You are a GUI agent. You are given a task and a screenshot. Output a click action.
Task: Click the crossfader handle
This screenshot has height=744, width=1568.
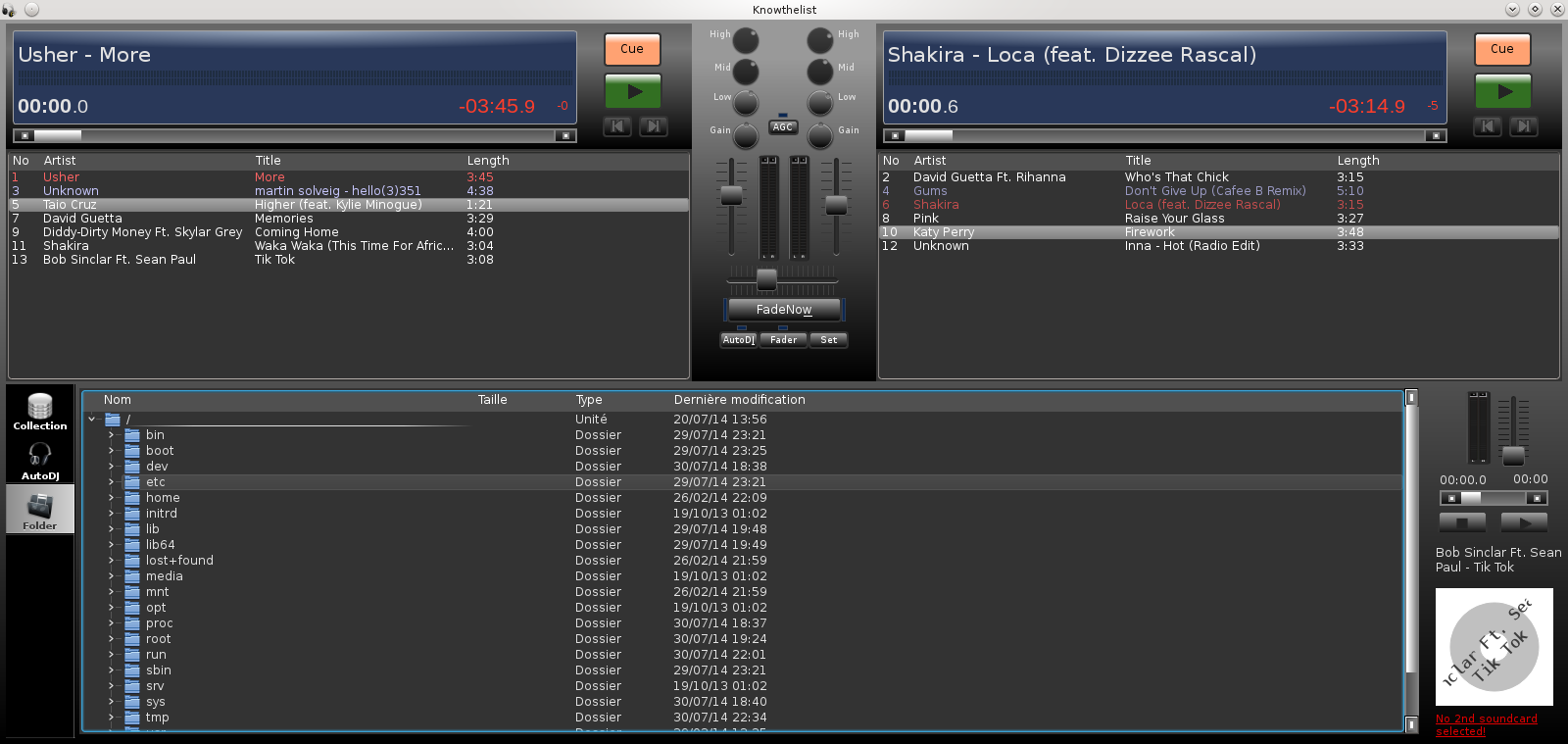(x=767, y=280)
